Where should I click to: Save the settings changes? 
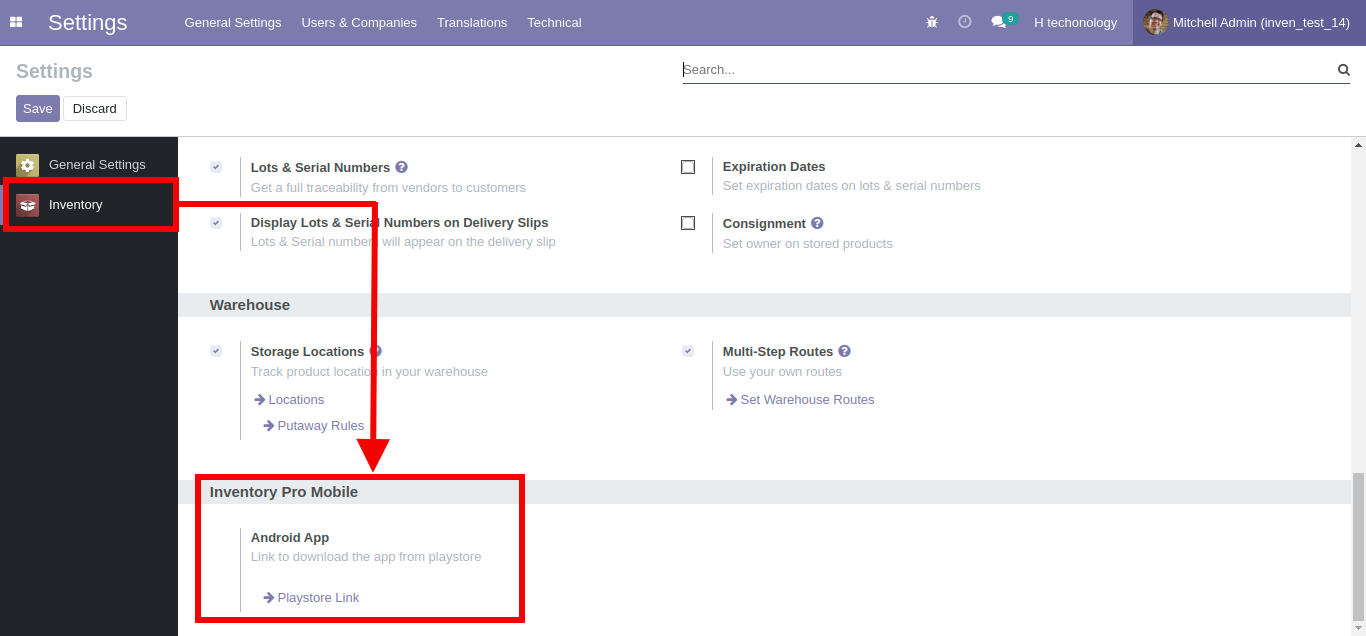[x=37, y=107]
